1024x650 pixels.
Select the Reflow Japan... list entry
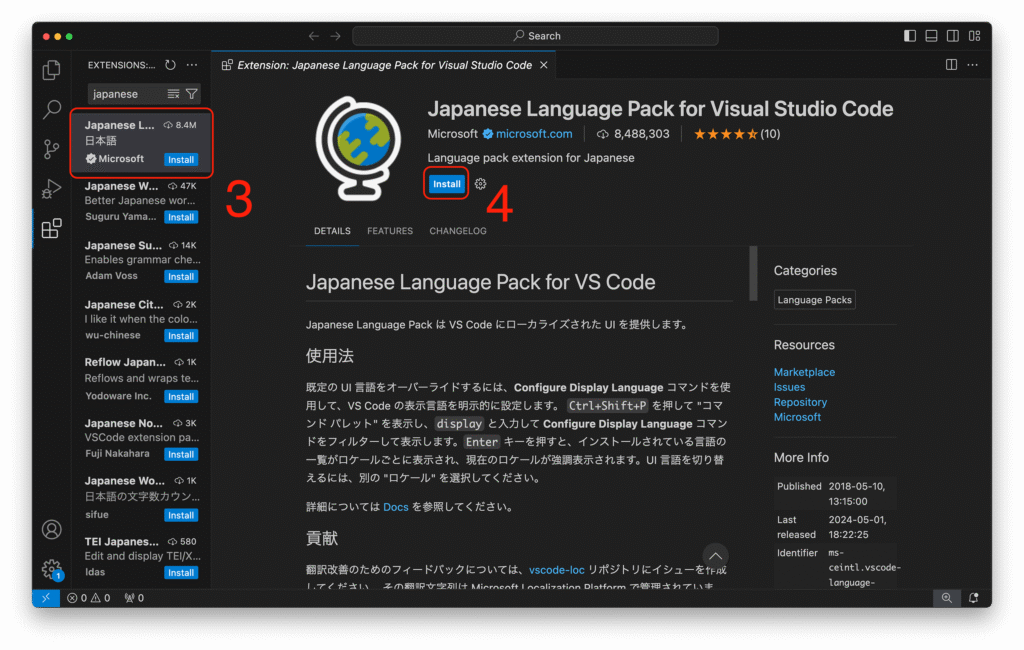tap(141, 379)
